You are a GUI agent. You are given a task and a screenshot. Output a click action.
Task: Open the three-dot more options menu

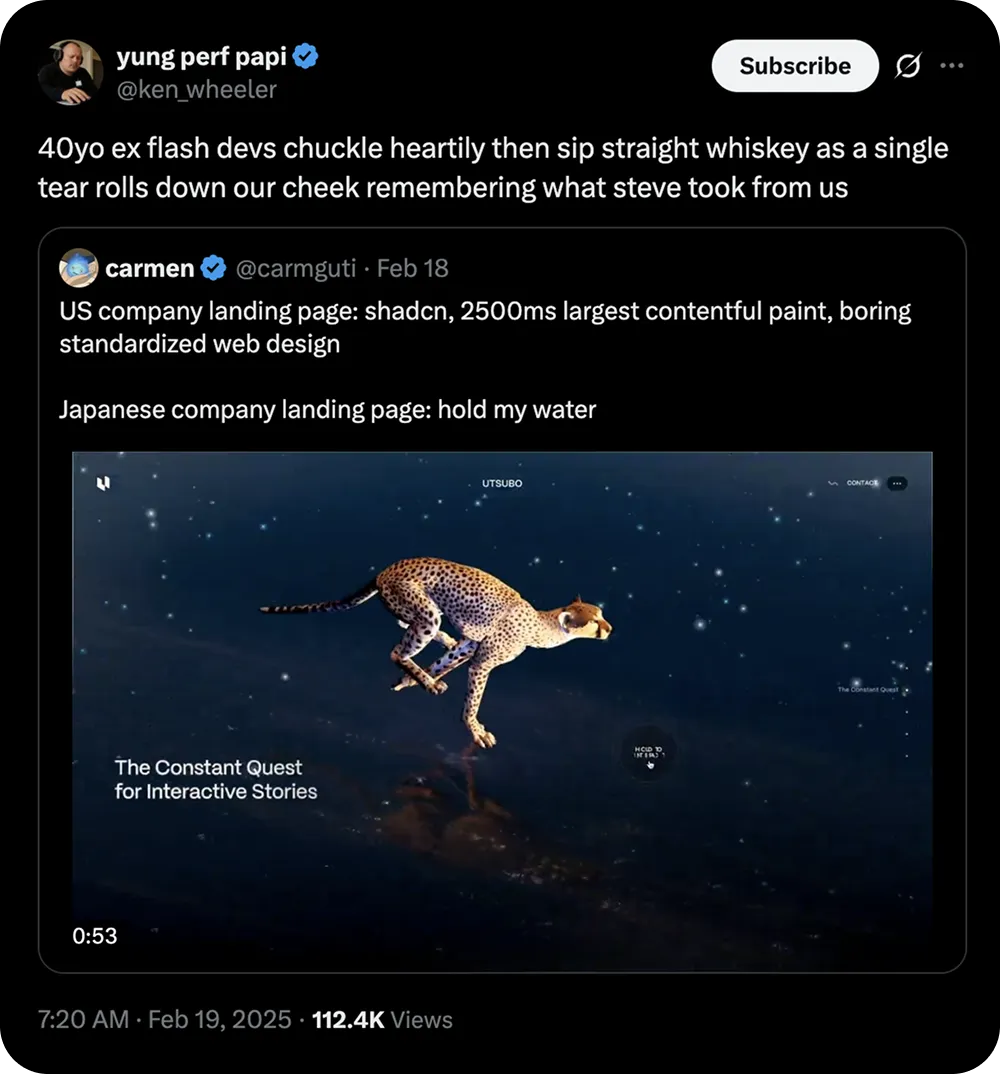[x=951, y=66]
